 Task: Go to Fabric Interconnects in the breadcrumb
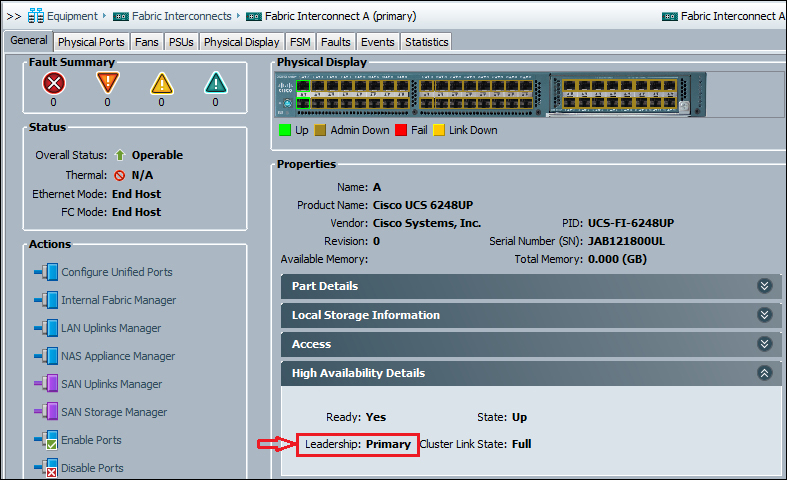tap(182, 17)
